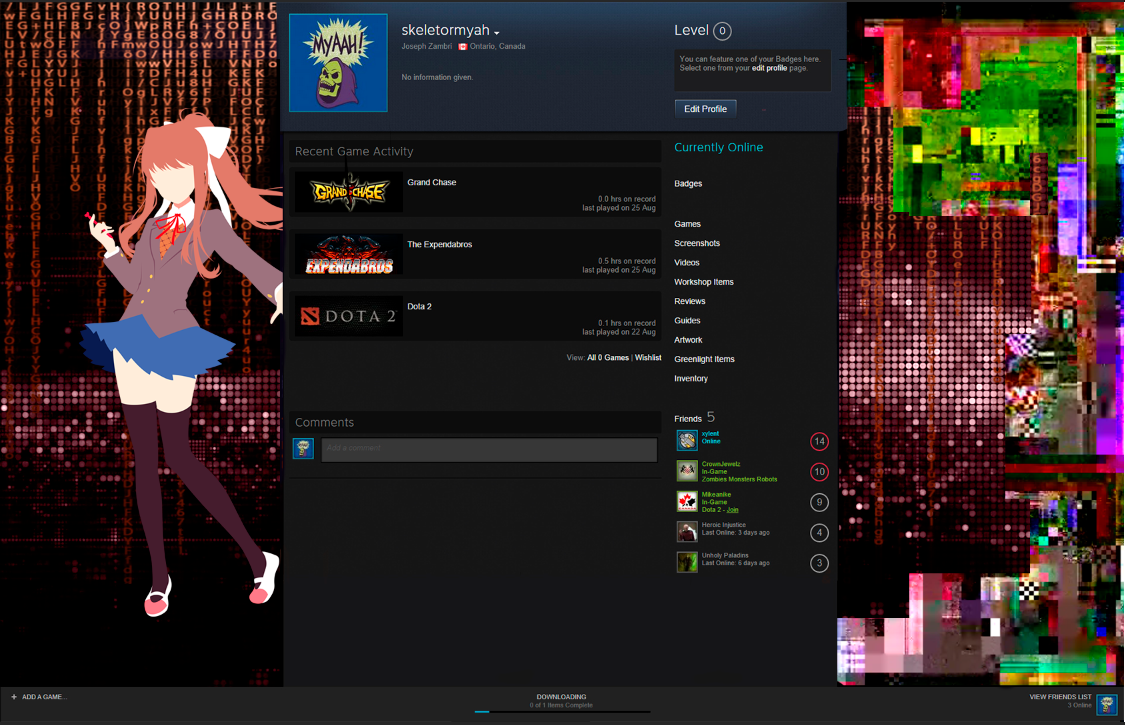The width and height of the screenshot is (1125, 725).
Task: Open Heroic Injustice profile name
Action: point(724,525)
